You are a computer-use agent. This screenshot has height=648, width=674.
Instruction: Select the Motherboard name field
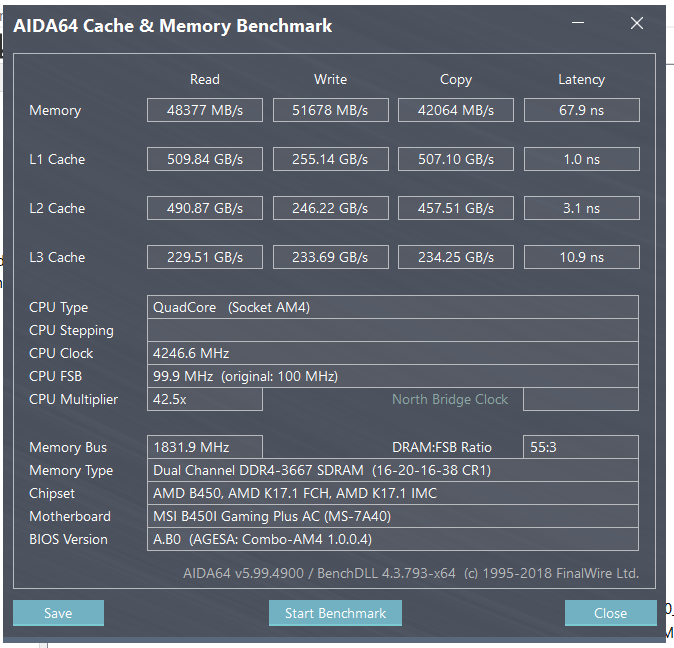[x=393, y=516]
